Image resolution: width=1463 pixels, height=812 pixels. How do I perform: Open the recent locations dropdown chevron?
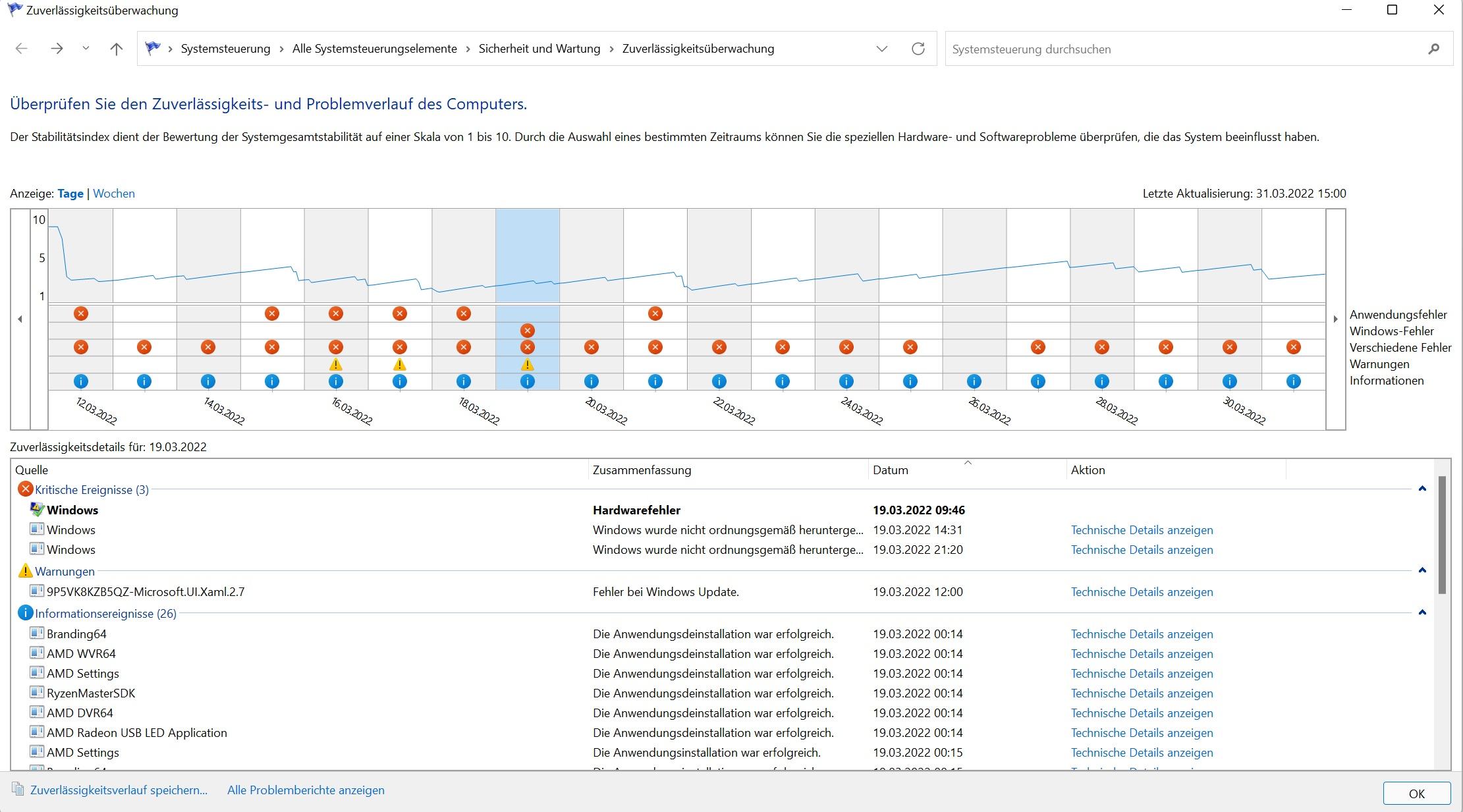point(86,49)
